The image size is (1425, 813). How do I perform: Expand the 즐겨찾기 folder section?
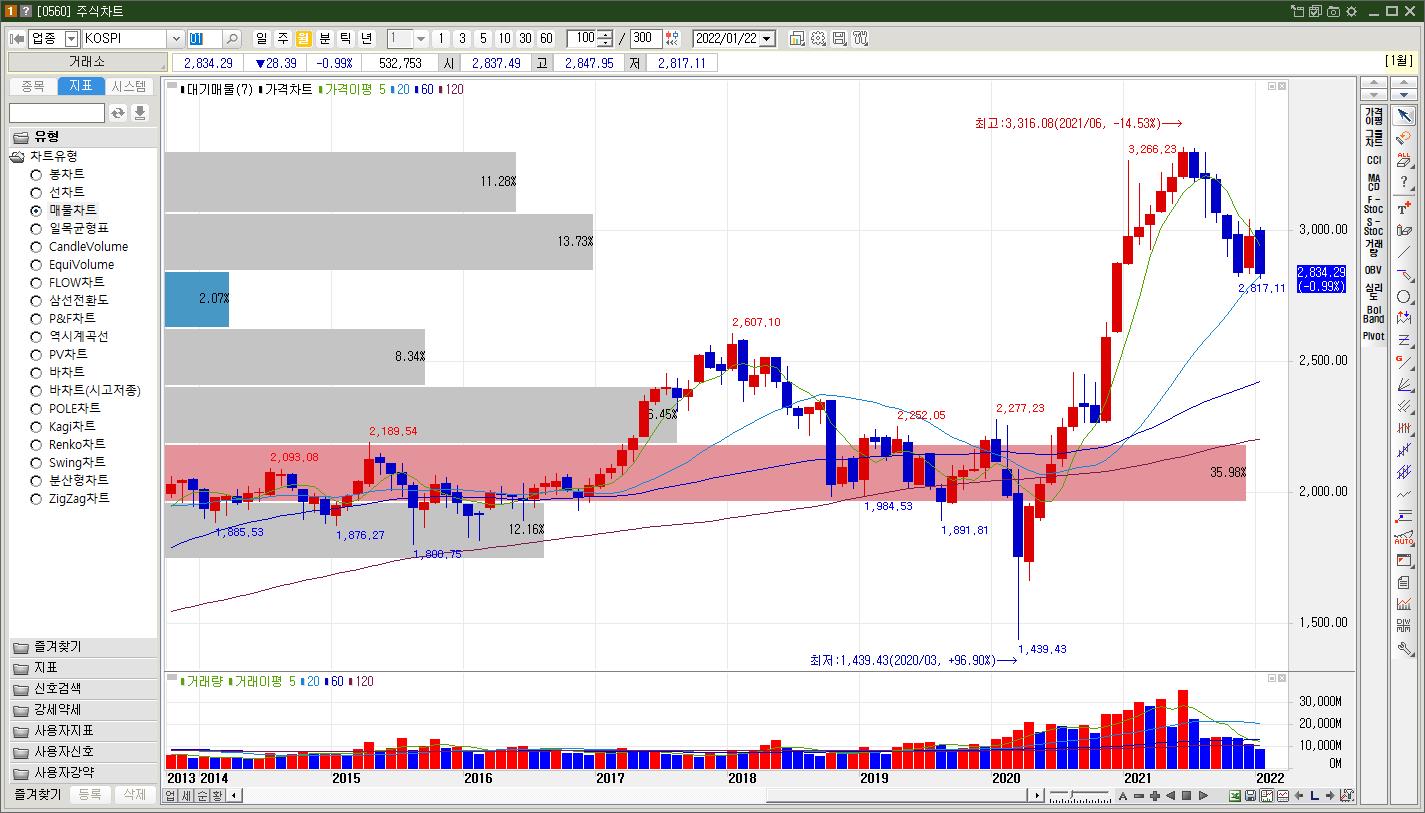click(x=83, y=647)
